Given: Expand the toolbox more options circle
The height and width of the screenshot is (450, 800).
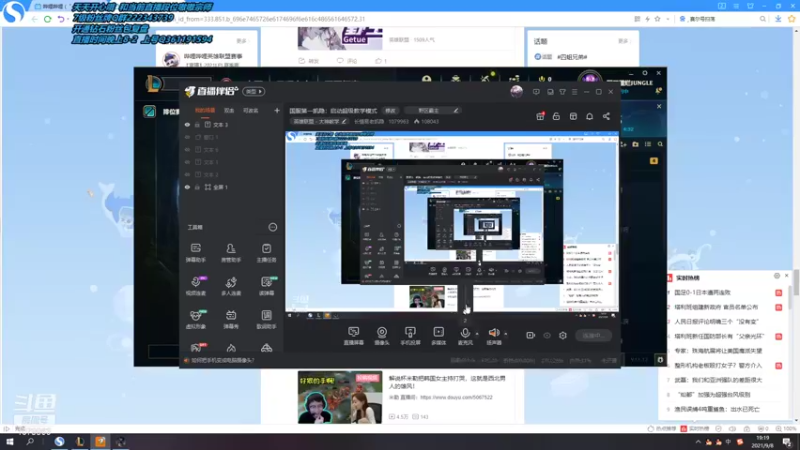Looking at the screenshot, I should tap(273, 227).
